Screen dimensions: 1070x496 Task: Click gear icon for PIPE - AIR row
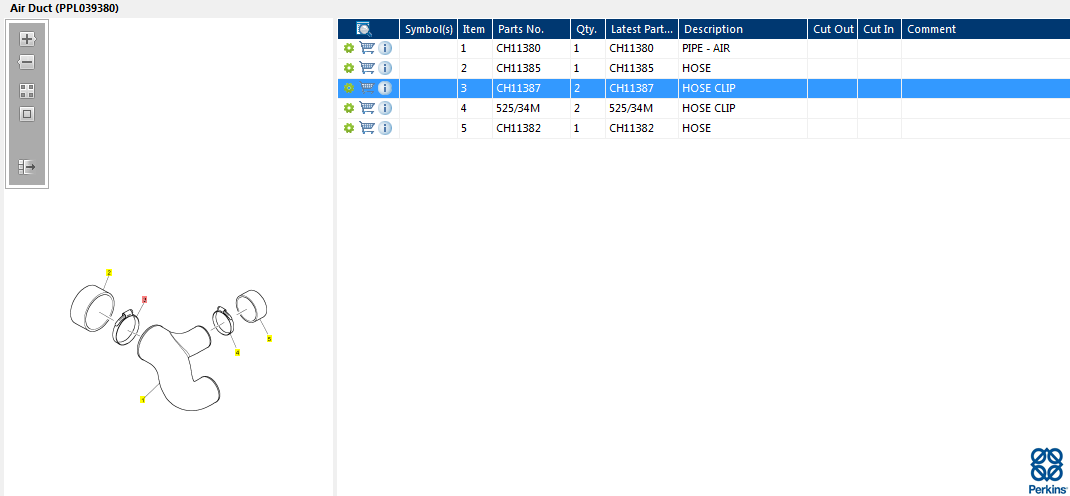coord(349,48)
